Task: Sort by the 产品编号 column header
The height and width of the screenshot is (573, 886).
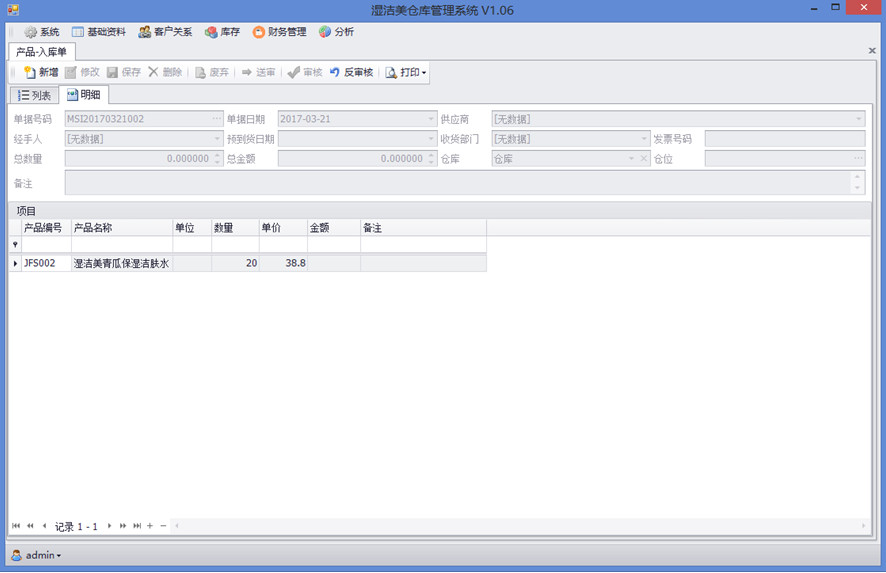Action: [46, 228]
